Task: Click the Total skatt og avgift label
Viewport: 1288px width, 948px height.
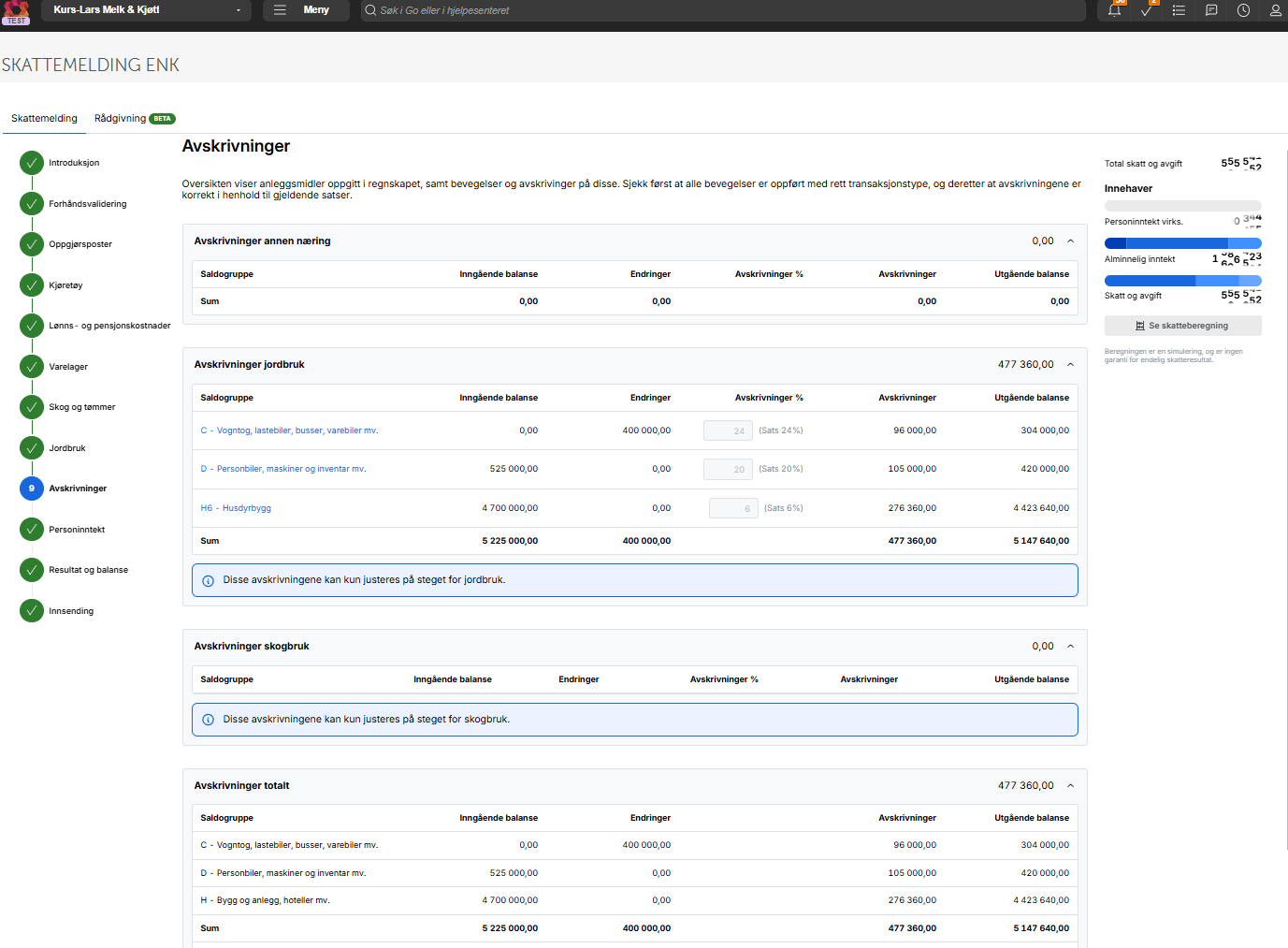Action: pos(1143,164)
